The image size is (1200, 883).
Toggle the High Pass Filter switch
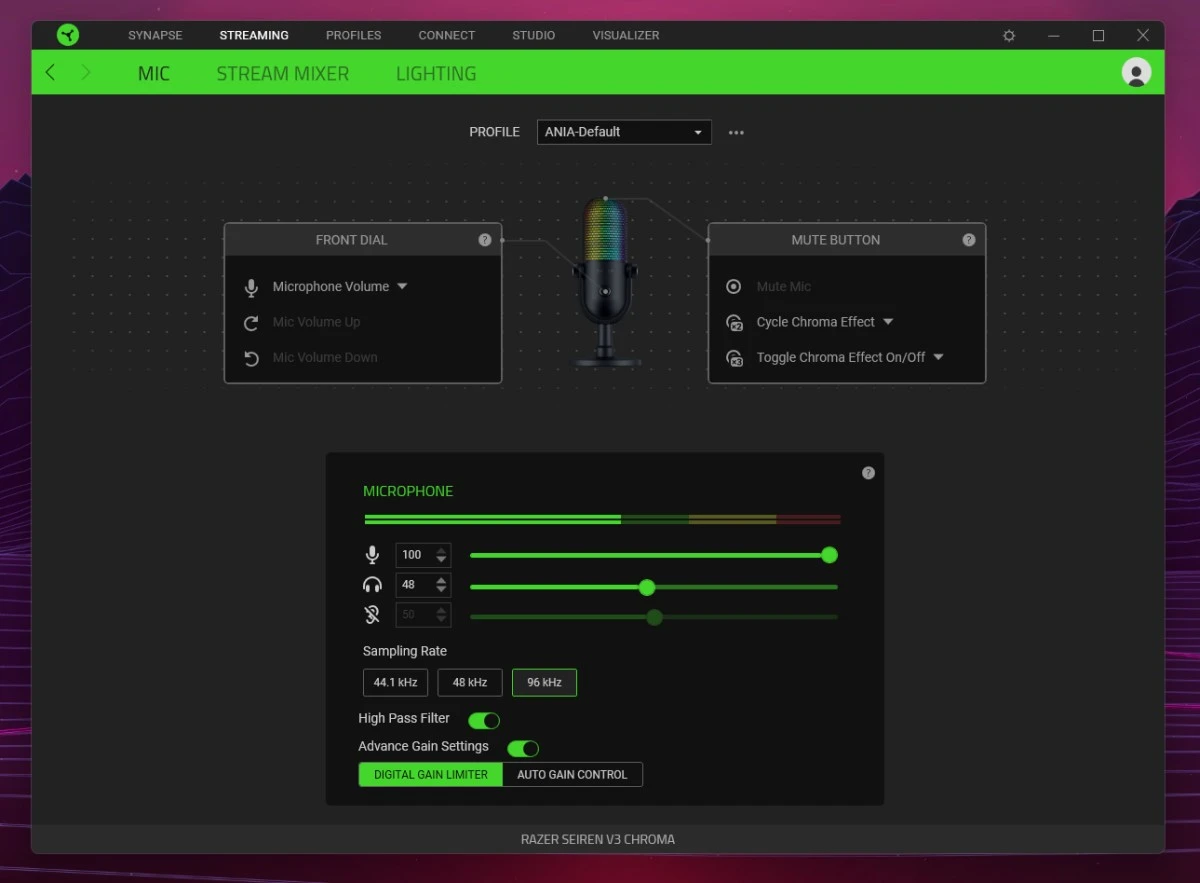tap(484, 720)
